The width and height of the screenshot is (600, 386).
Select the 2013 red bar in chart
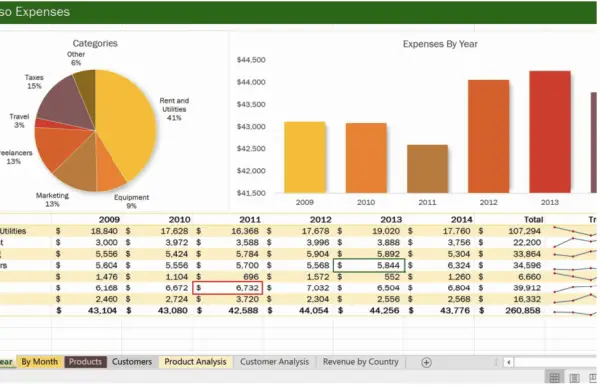coord(550,132)
